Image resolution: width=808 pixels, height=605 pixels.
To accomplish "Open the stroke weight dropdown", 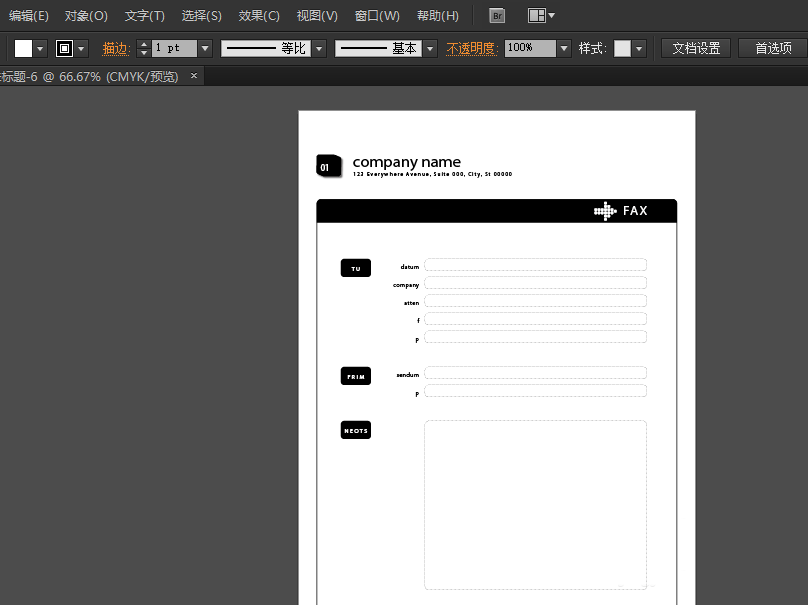I will point(205,48).
